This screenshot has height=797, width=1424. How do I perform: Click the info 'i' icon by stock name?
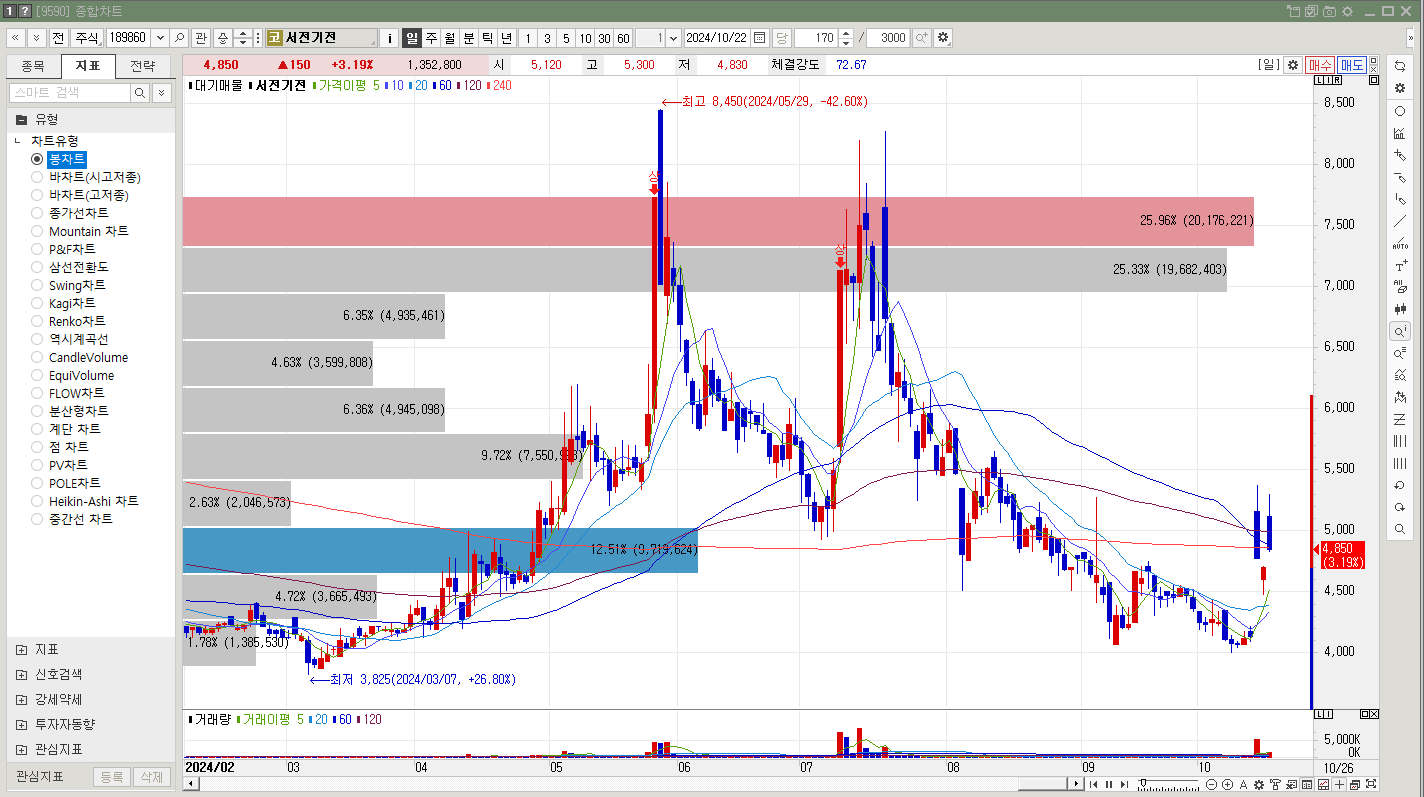pos(389,38)
